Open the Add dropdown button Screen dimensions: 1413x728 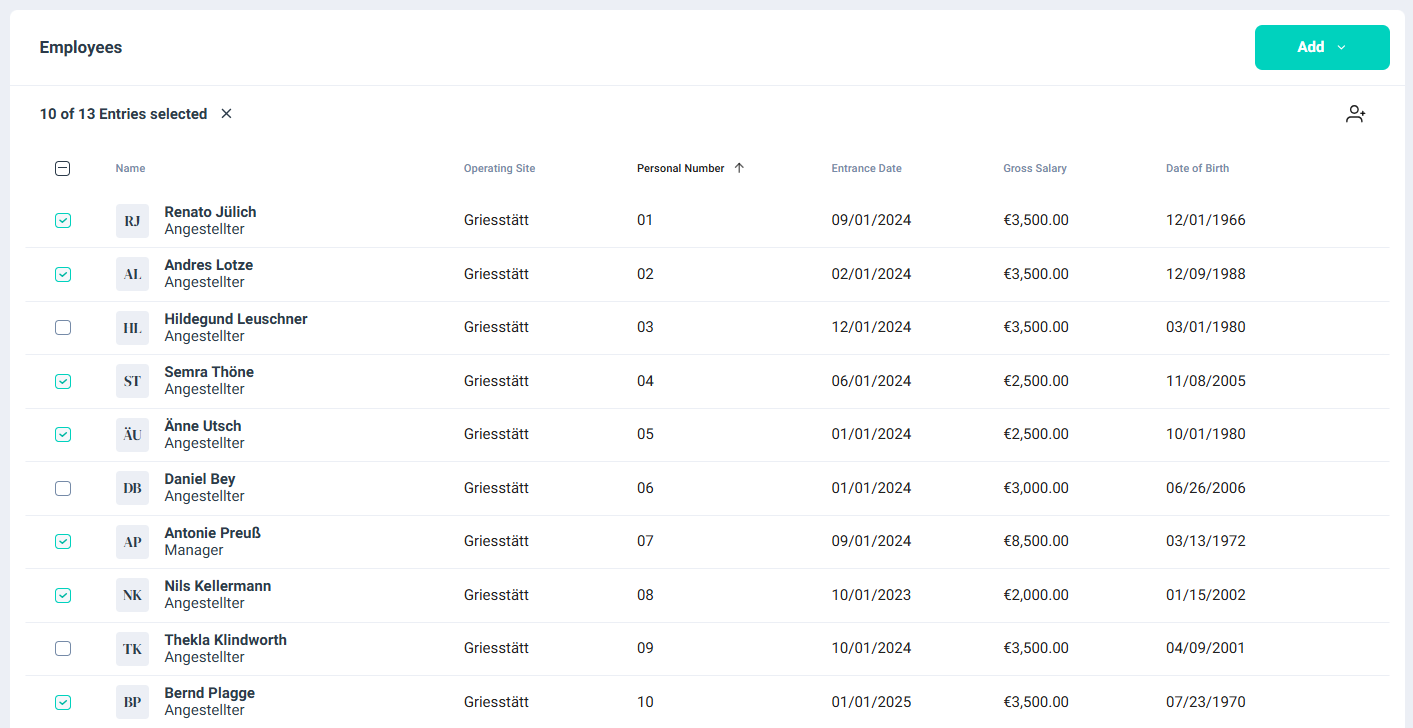(1321, 47)
